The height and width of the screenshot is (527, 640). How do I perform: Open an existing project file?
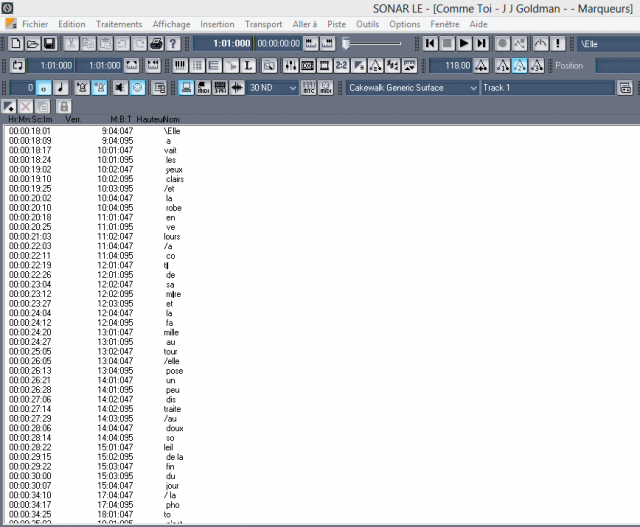32,43
